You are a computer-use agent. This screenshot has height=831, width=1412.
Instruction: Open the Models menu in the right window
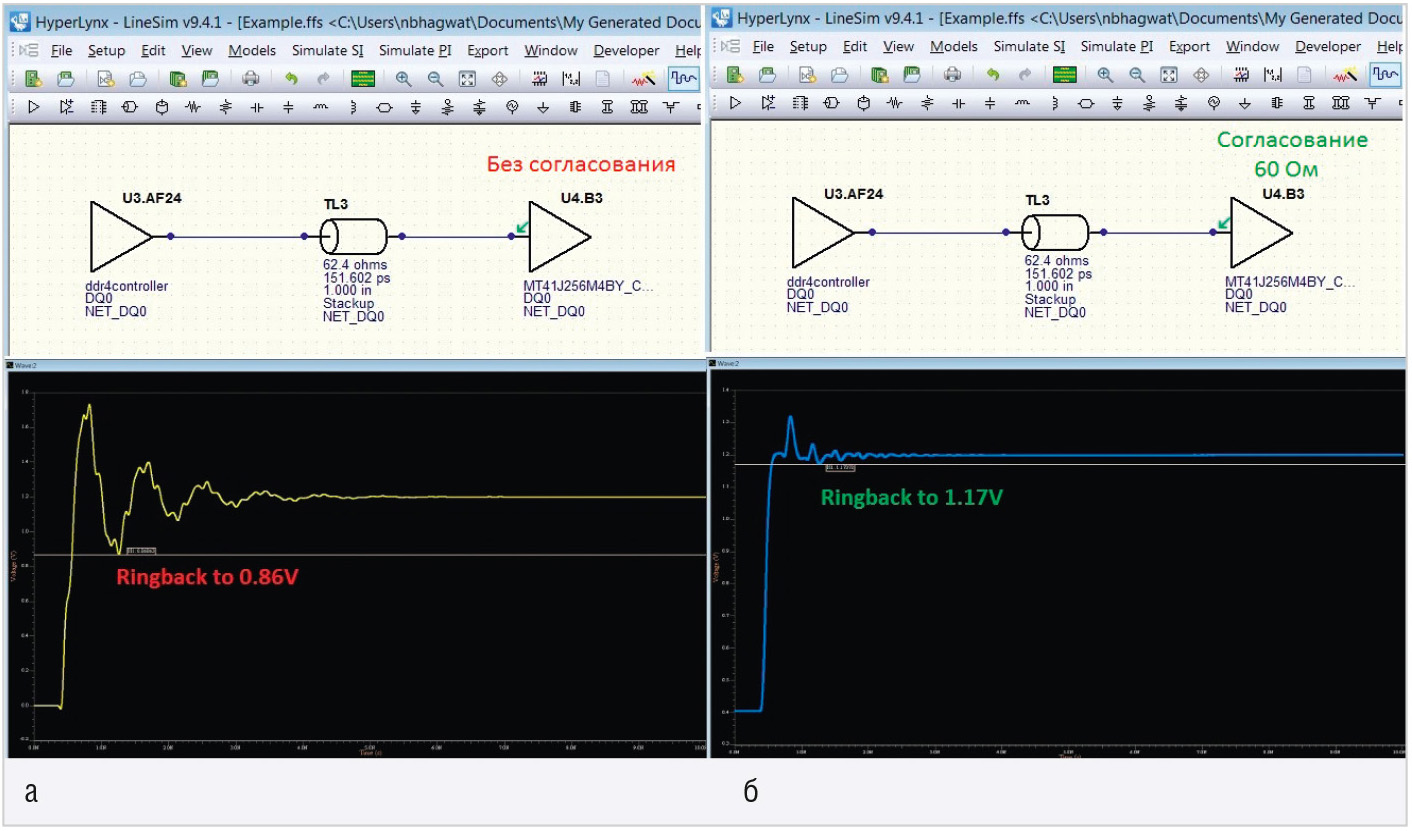tap(954, 46)
